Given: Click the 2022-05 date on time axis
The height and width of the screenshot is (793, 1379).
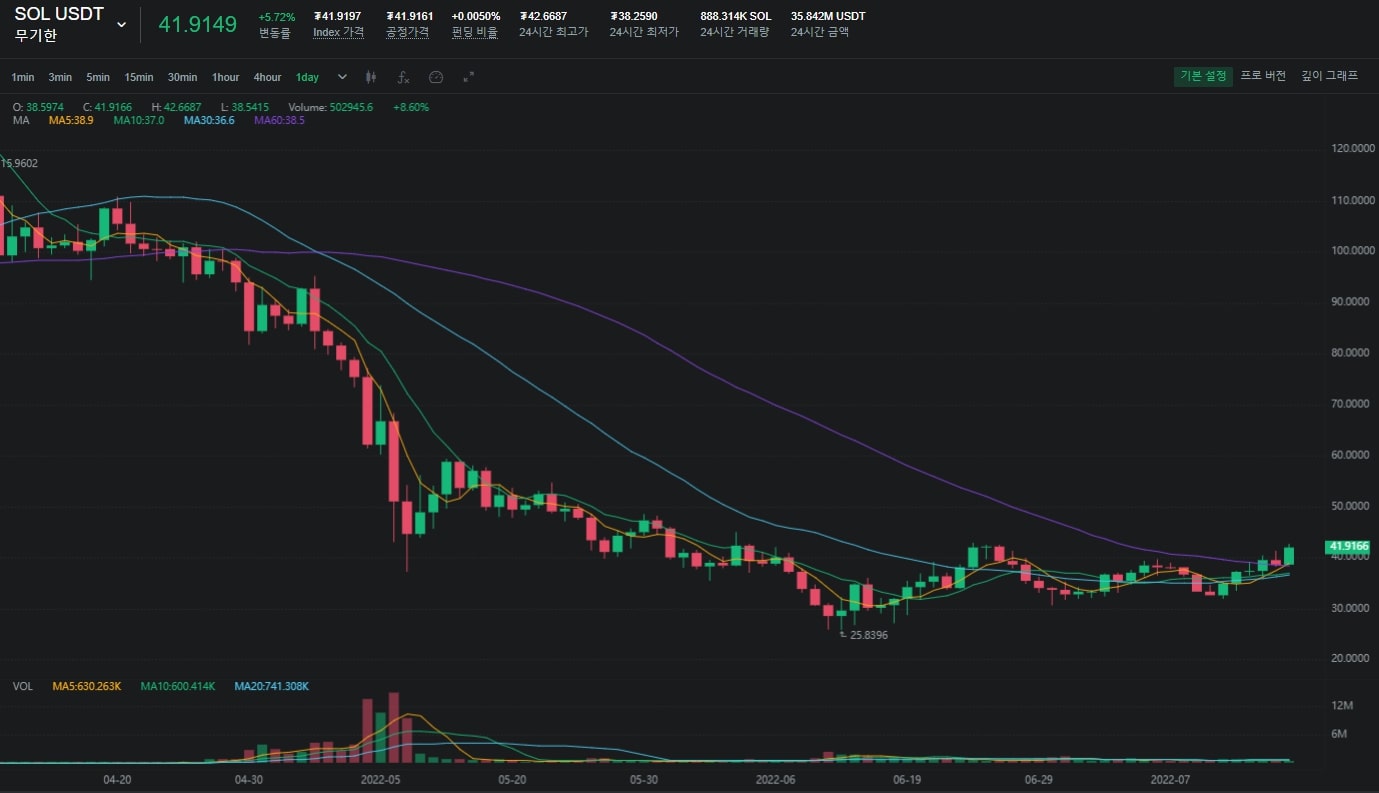Looking at the screenshot, I should 381,778.
